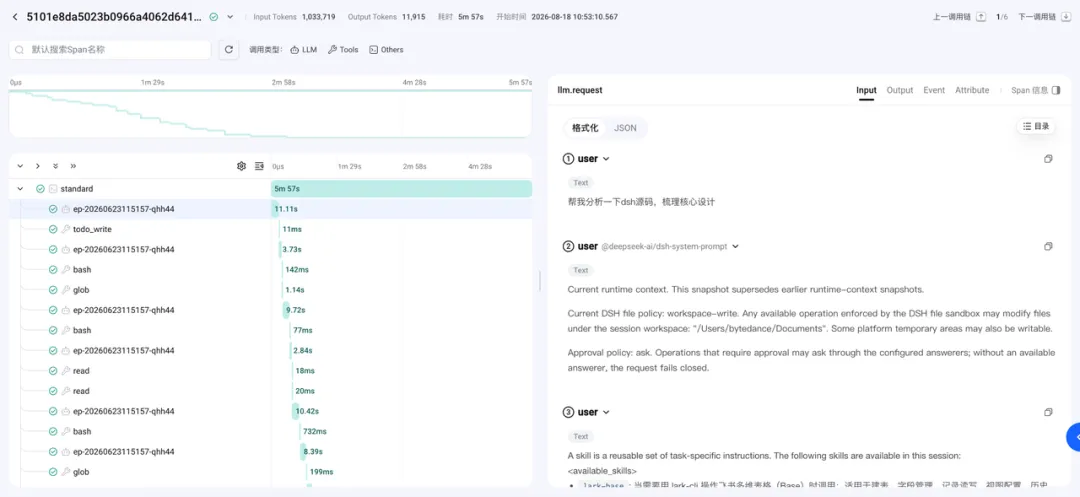
Task: Expand one tree level with the right chevron
Action: tap(38, 166)
